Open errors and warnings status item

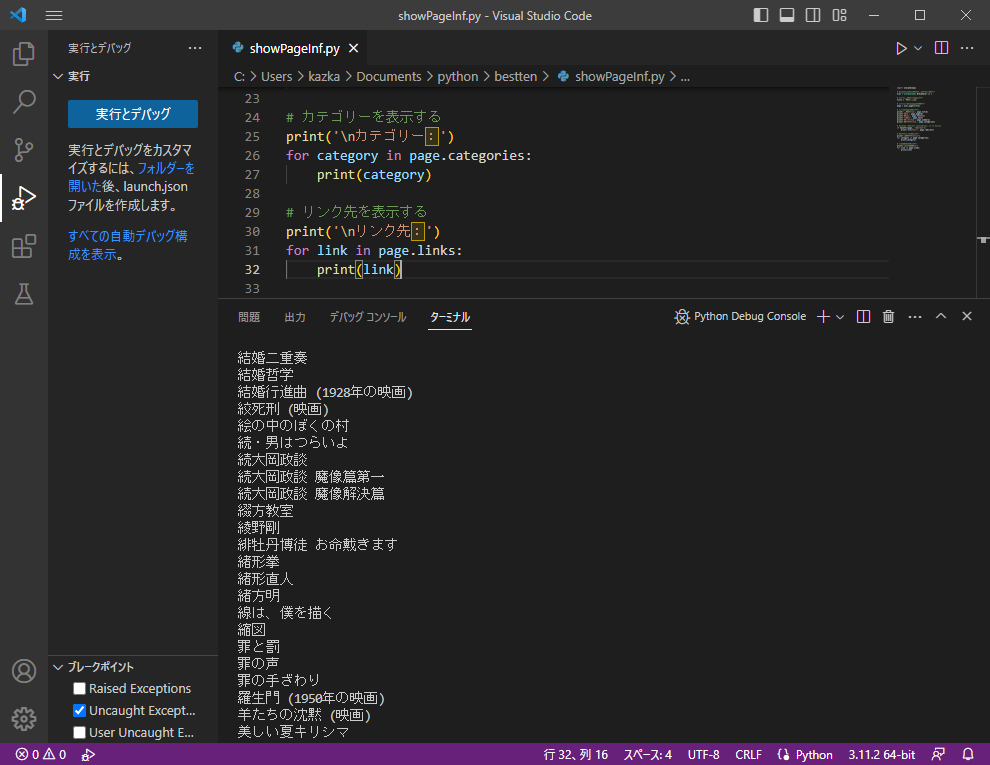click(41, 754)
